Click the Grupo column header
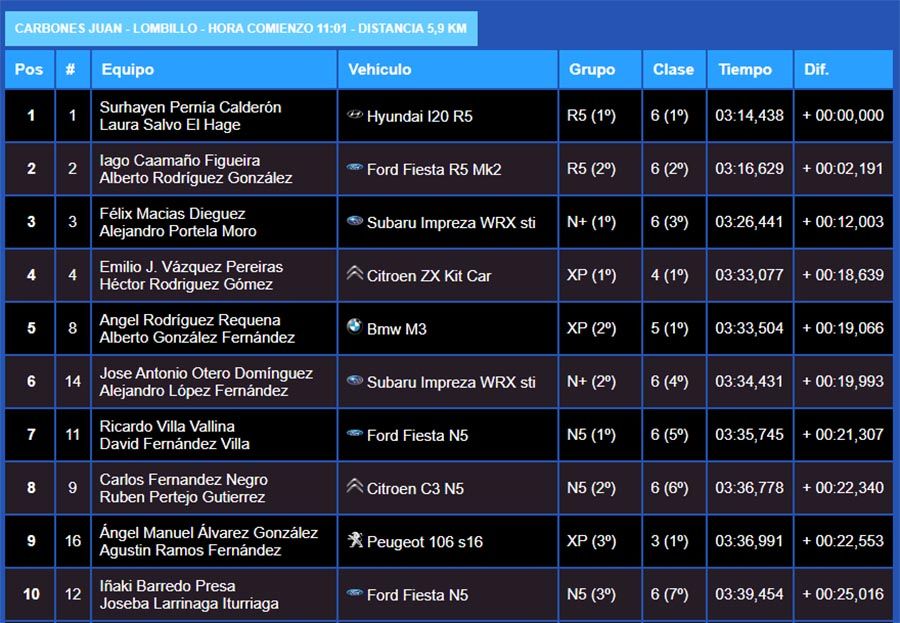Image resolution: width=900 pixels, height=623 pixels. [592, 70]
